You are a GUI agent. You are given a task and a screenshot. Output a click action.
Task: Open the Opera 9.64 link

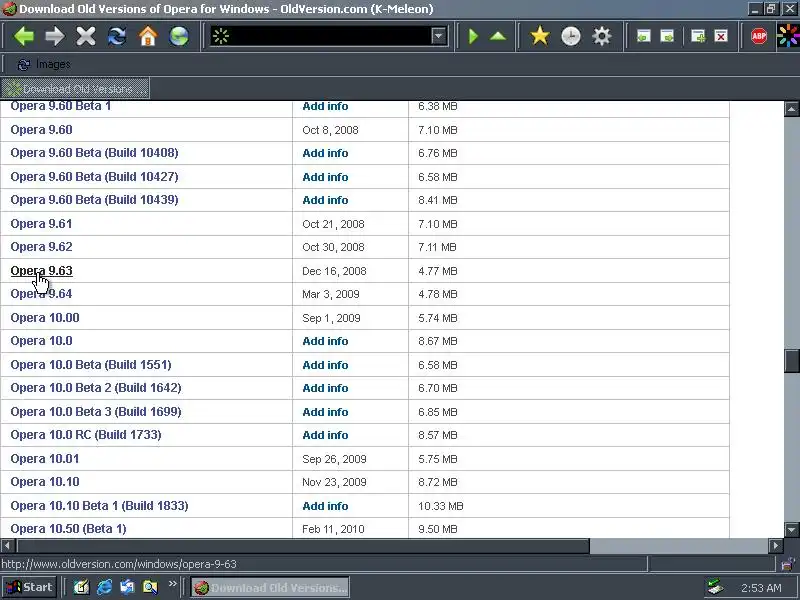coord(41,294)
